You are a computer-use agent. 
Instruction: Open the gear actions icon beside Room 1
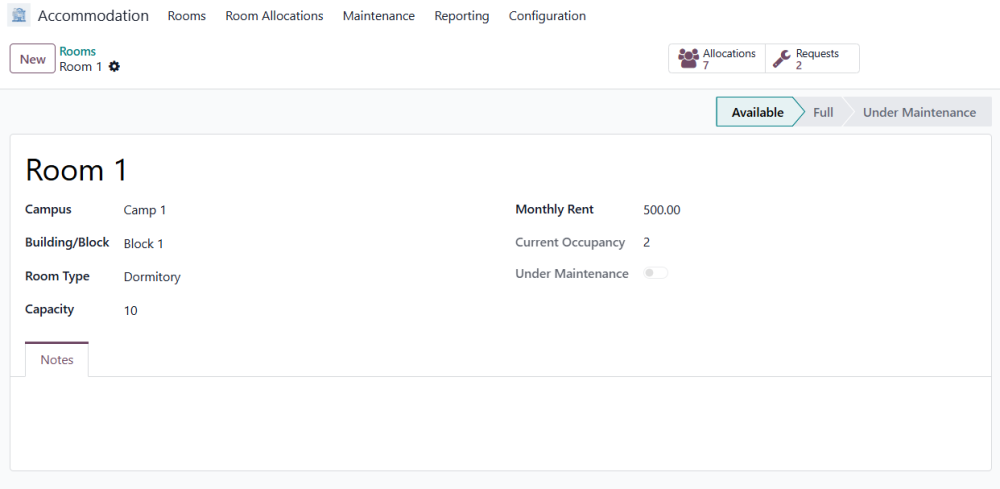[114, 67]
